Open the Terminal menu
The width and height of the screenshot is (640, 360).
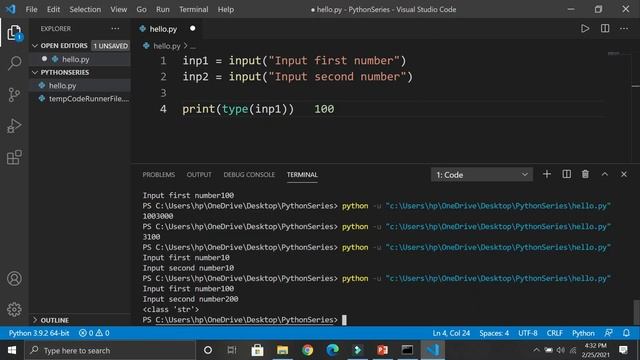point(193,9)
